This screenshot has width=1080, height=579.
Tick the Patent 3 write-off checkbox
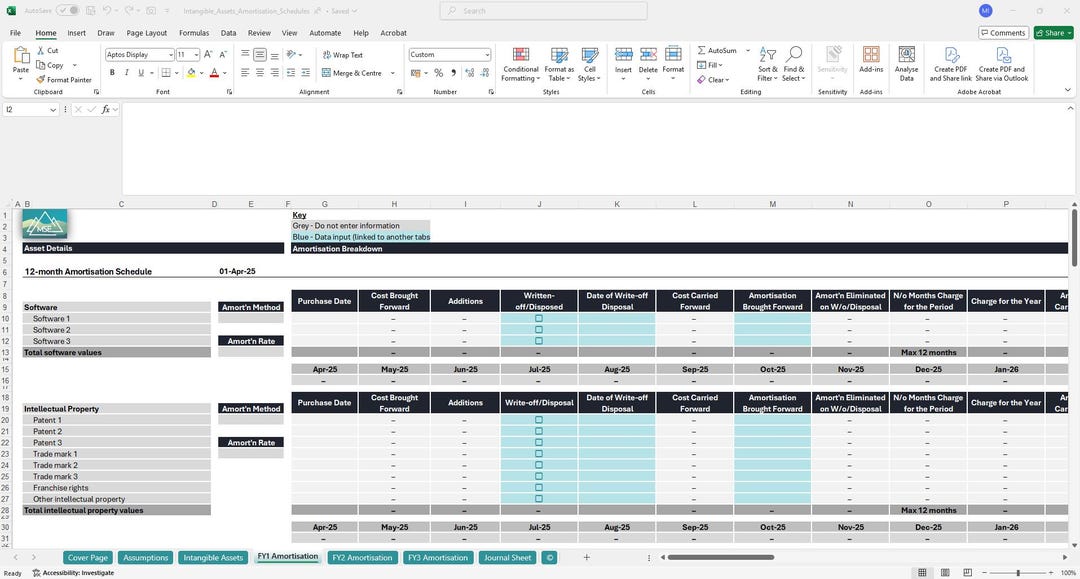point(539,443)
